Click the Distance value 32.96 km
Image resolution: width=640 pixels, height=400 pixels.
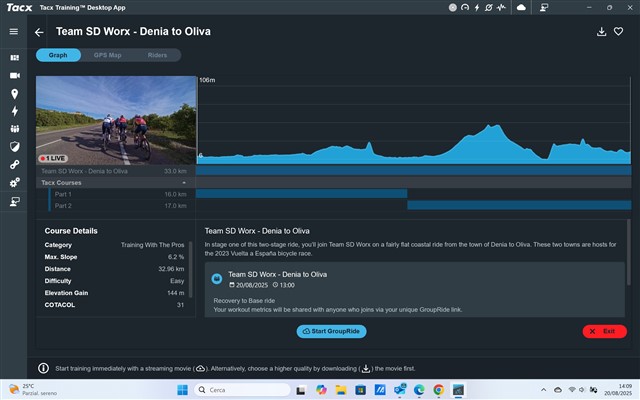click(x=171, y=269)
